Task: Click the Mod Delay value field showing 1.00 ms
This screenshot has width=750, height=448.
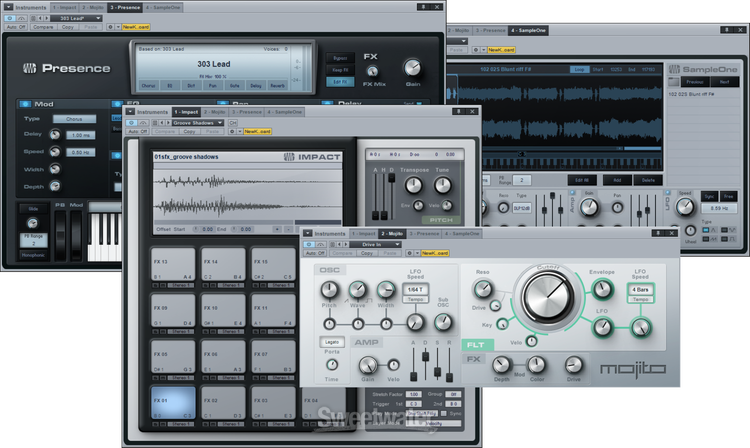Action: pos(81,134)
